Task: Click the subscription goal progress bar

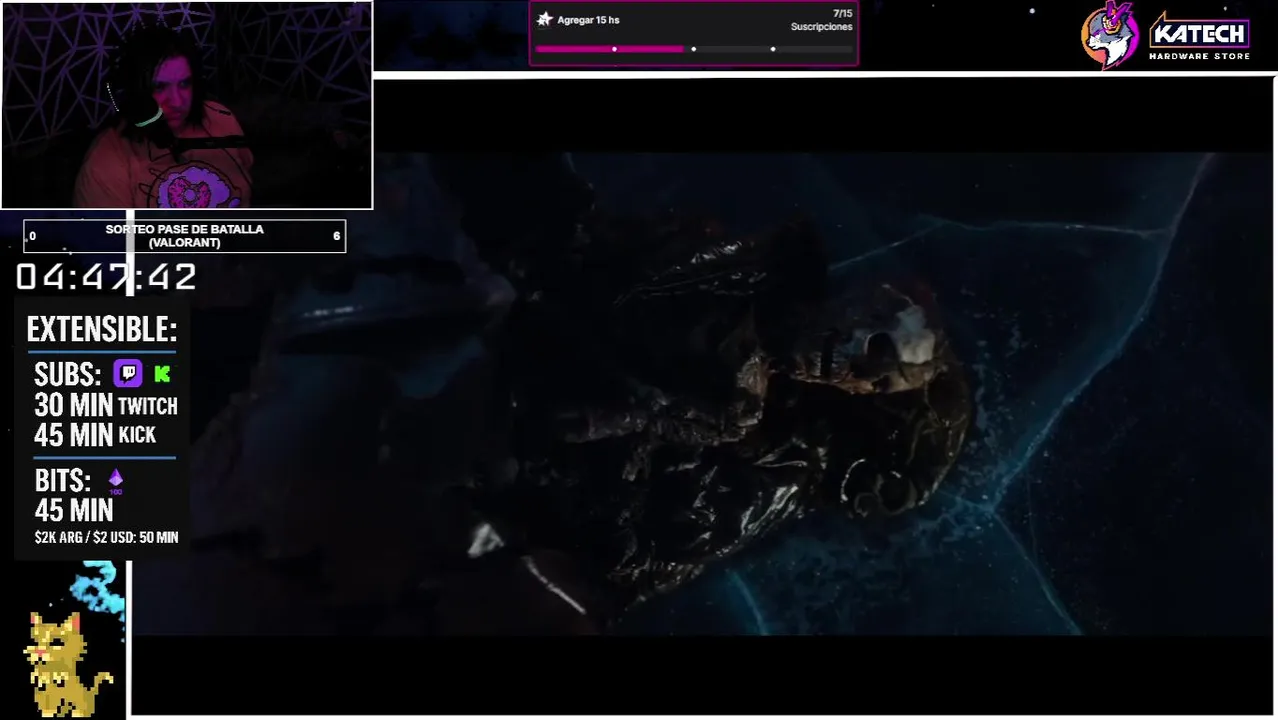Action: pyautogui.click(x=693, y=48)
